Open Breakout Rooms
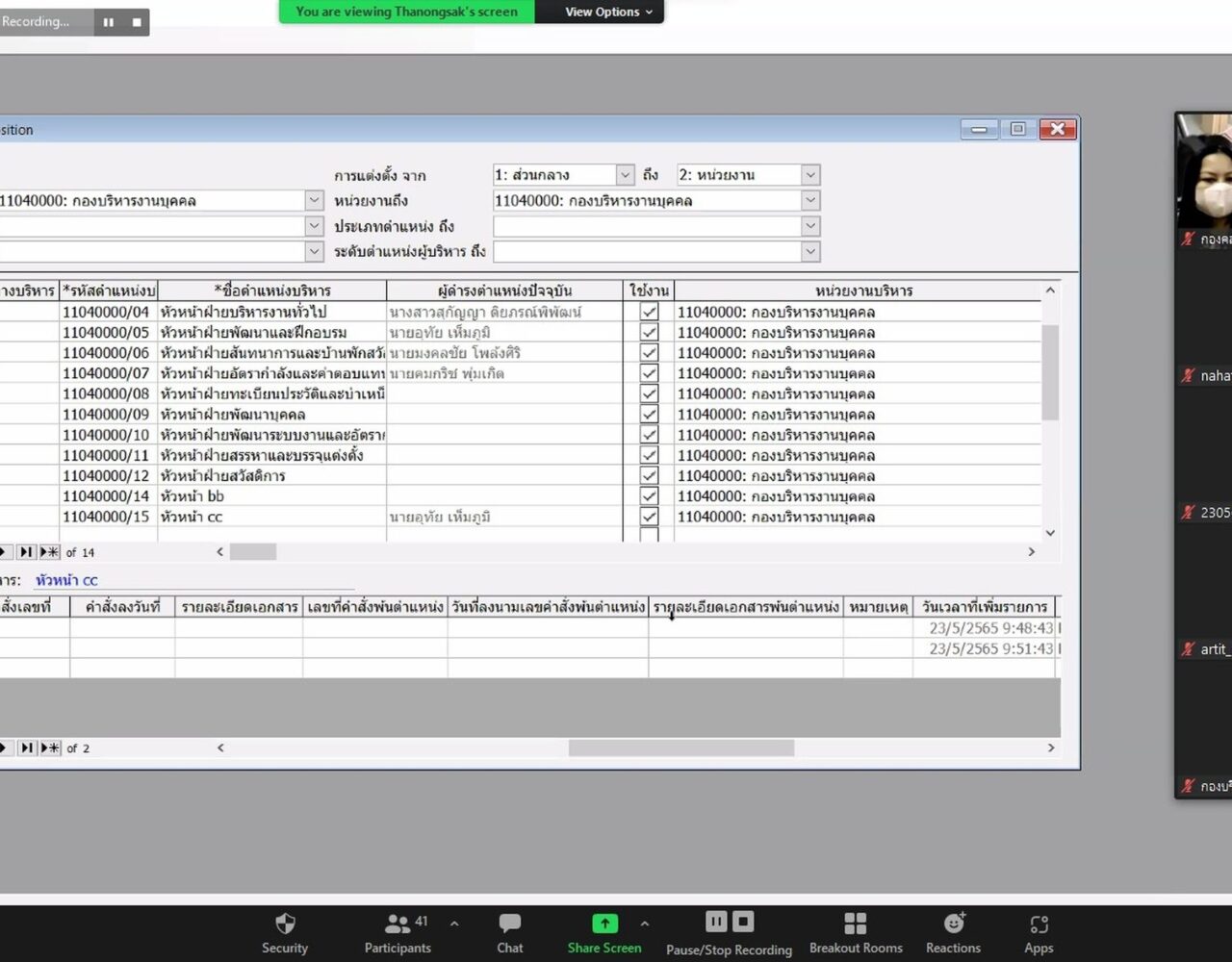Image resolution: width=1232 pixels, height=962 pixels. point(856,933)
